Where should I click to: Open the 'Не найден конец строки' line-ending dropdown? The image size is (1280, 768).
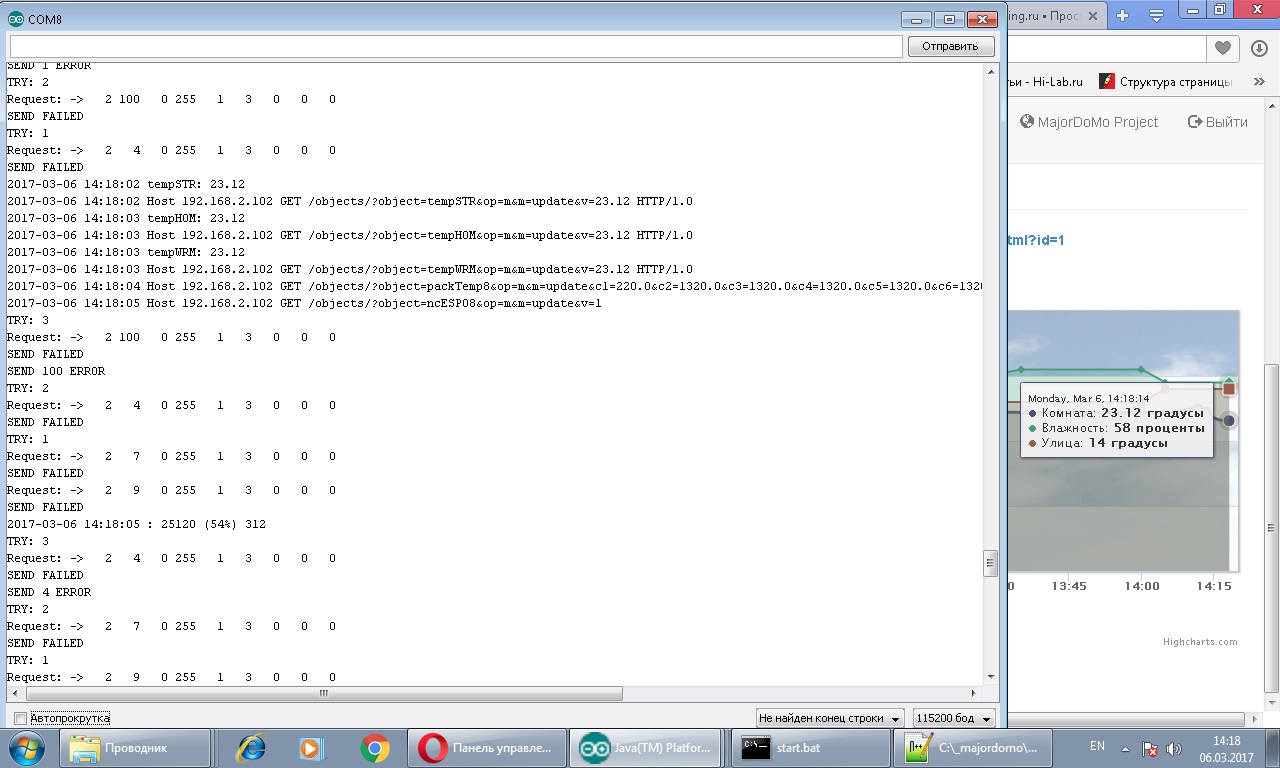pos(830,718)
